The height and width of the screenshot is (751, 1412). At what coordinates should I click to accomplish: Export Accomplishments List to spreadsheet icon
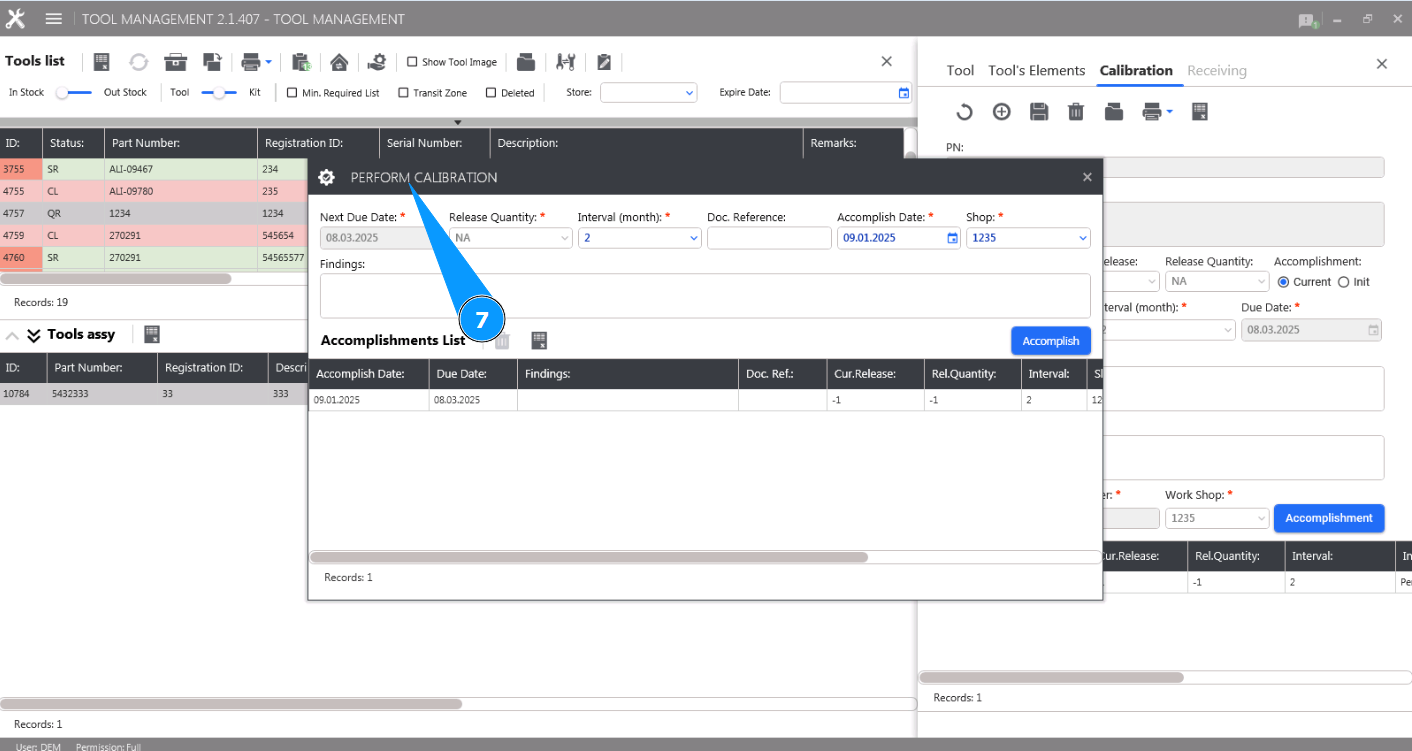coord(539,341)
